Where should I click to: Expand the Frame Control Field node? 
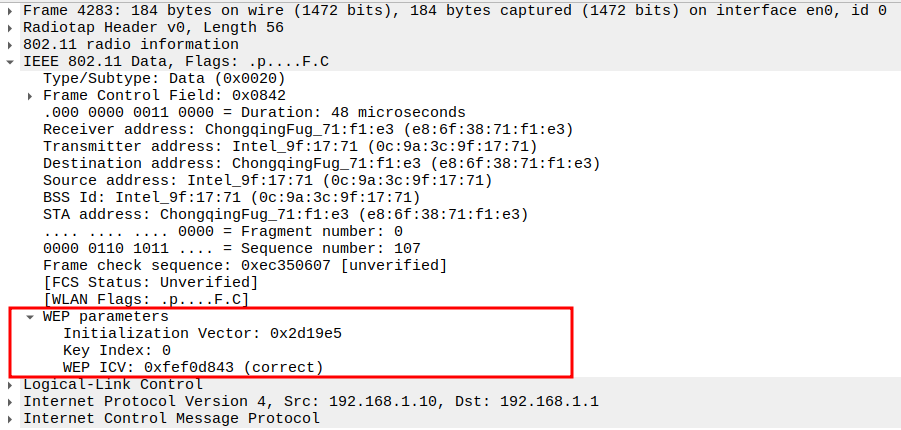(31, 95)
